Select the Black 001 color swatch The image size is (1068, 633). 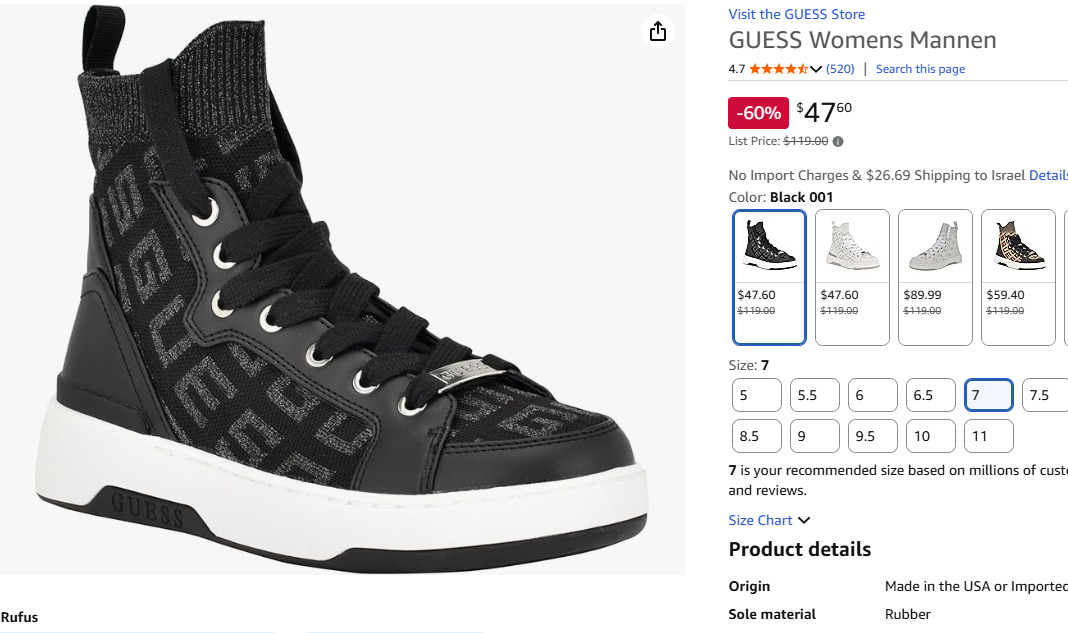769,276
